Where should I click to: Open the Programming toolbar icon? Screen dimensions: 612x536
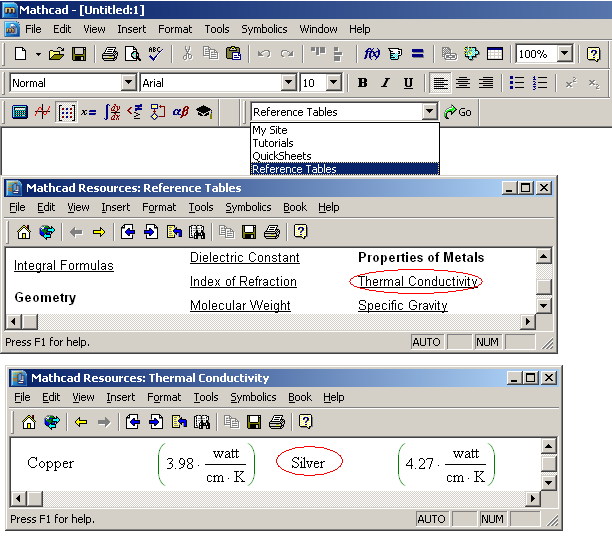tap(158, 112)
